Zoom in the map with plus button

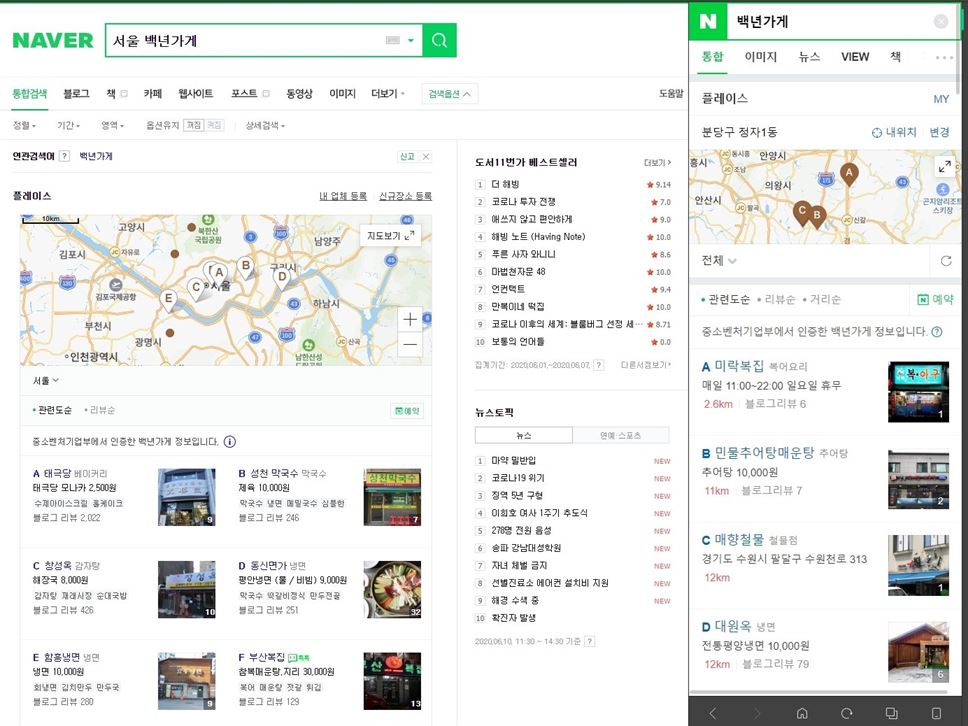click(410, 320)
